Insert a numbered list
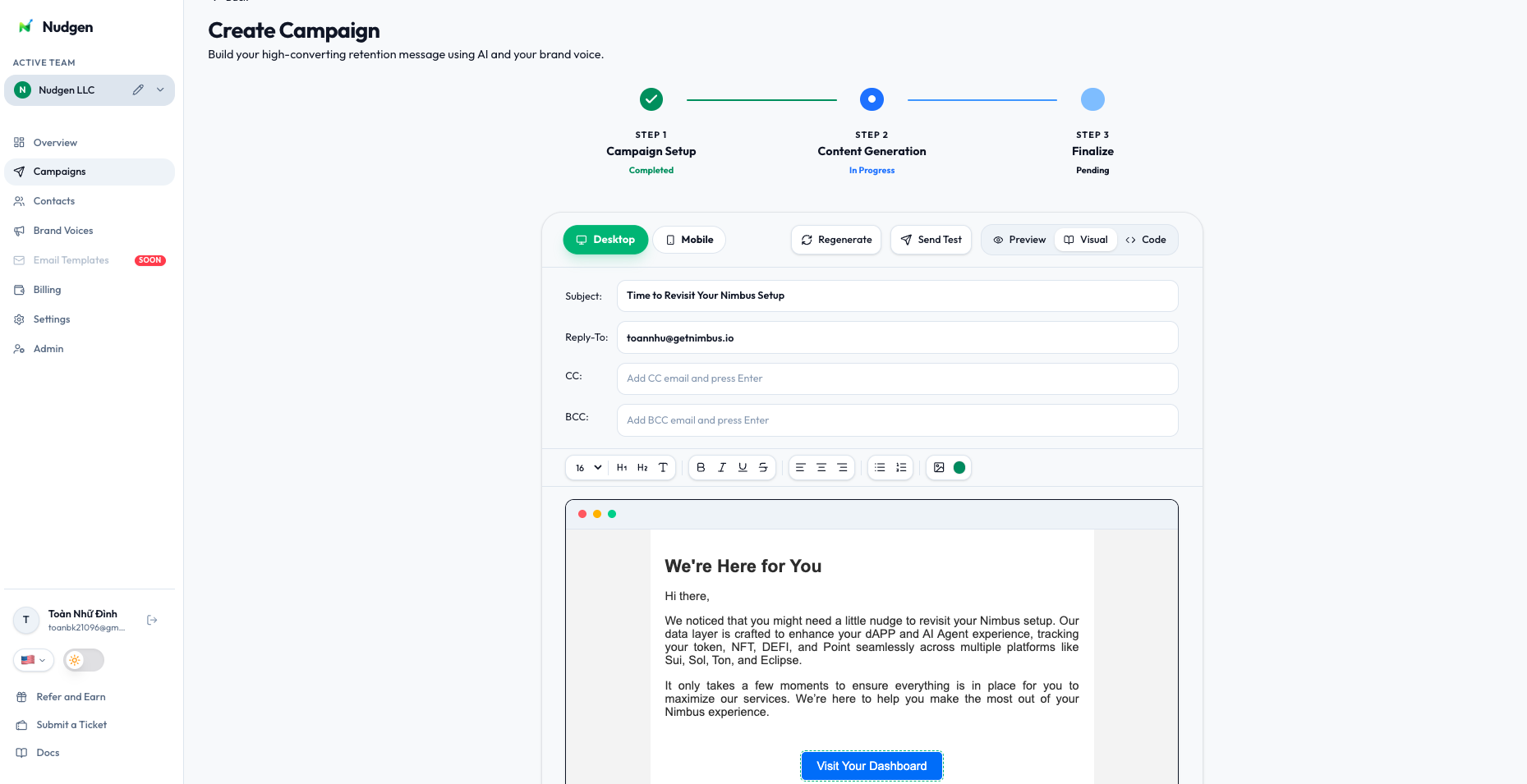This screenshot has width=1527, height=784. (901, 468)
